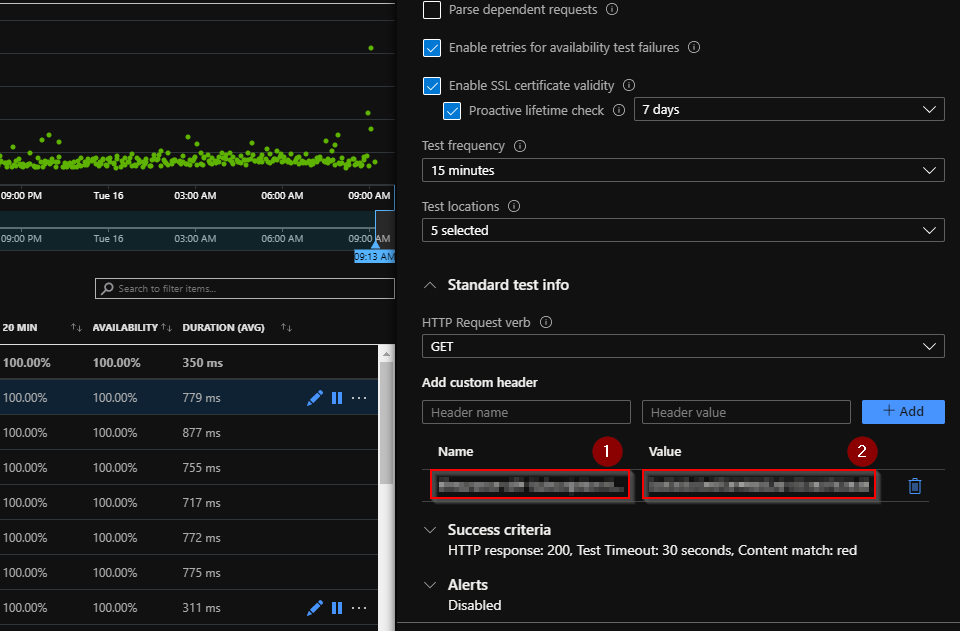This screenshot has height=631, width=960.
Task: Pause the 311 ms availability test
Action: point(337,607)
